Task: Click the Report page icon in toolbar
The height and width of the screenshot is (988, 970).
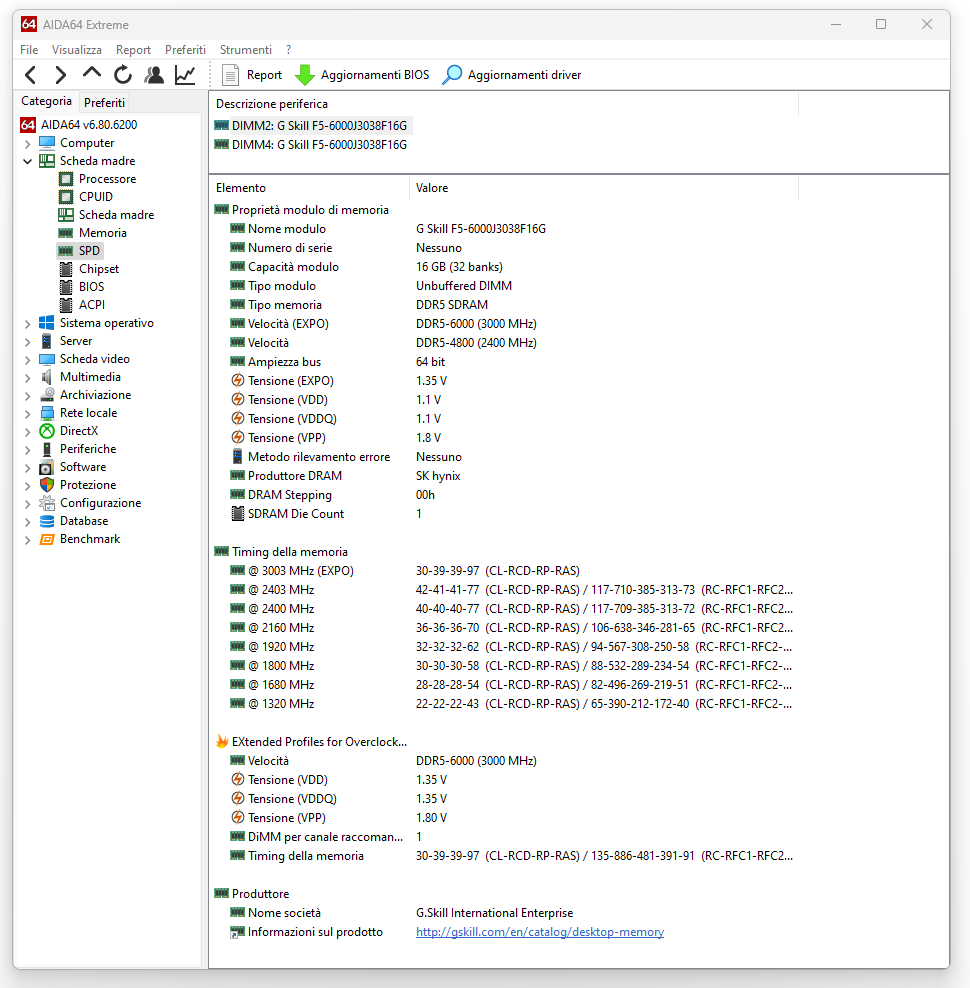Action: pos(230,75)
